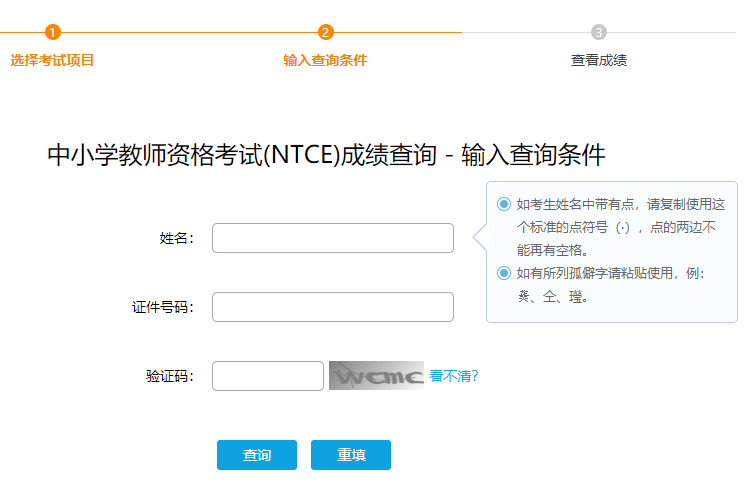Click the step 1 circle icon
This screenshot has width=747, height=494.
click(x=53, y=32)
